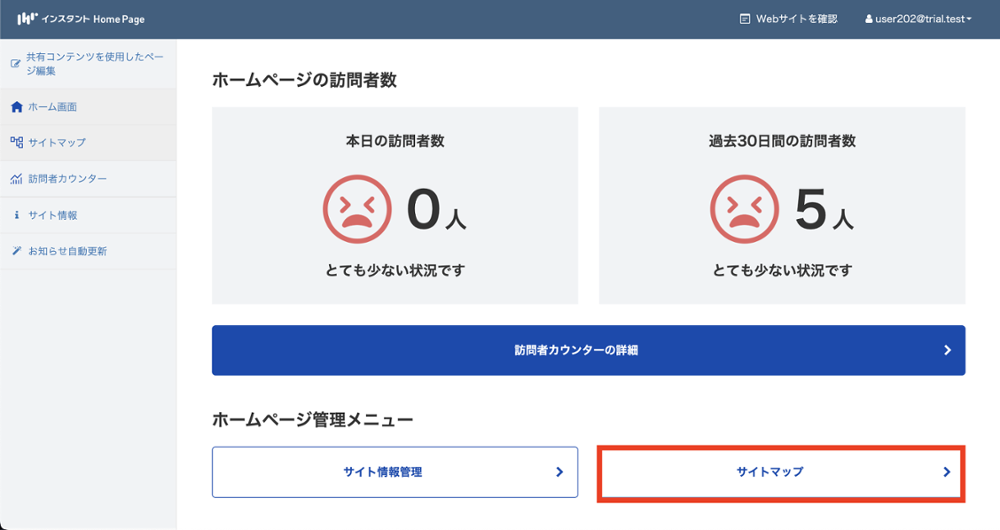Screen dimensions: 1000x530
Task: Click the Webサイトを確認 page icon
Action: 744,19
